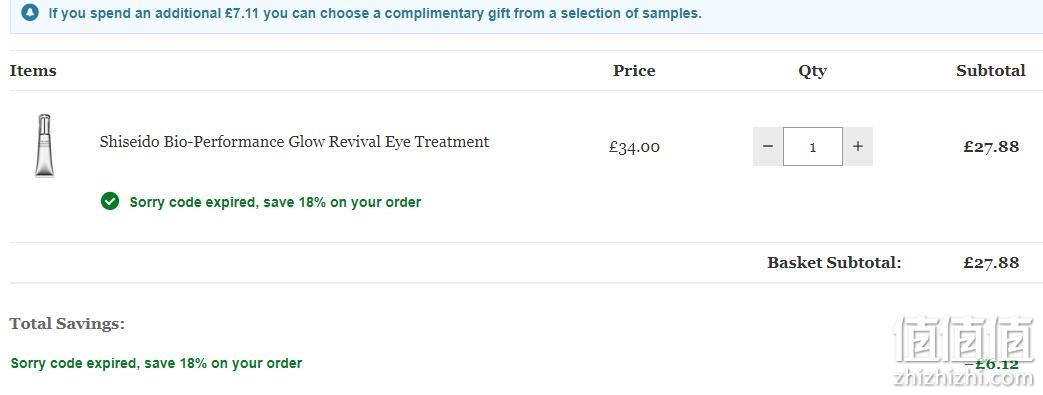This screenshot has width=1043, height=395.
Task: Click the Qty column header
Action: click(812, 71)
